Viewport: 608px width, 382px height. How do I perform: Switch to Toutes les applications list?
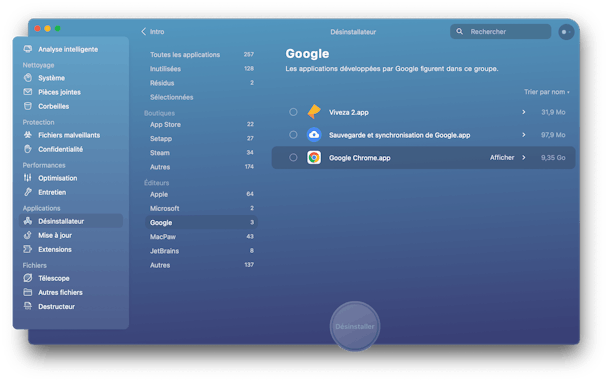point(201,55)
